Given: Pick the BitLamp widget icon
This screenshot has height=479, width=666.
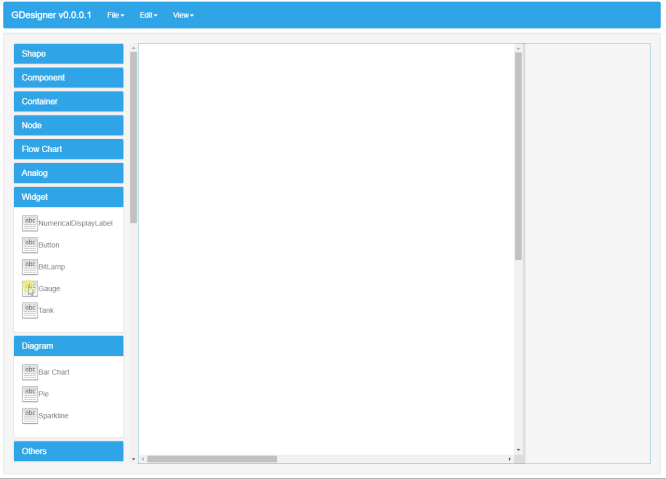Looking at the screenshot, I should (29, 267).
